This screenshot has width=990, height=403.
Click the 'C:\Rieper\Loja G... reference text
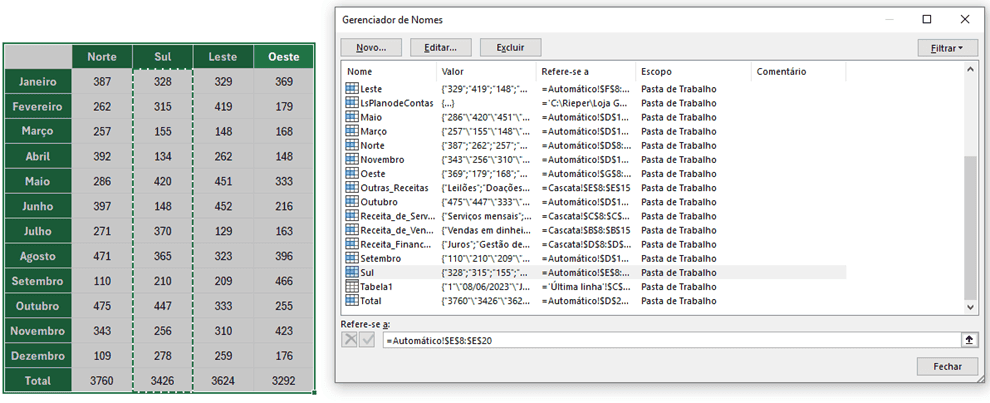(585, 103)
